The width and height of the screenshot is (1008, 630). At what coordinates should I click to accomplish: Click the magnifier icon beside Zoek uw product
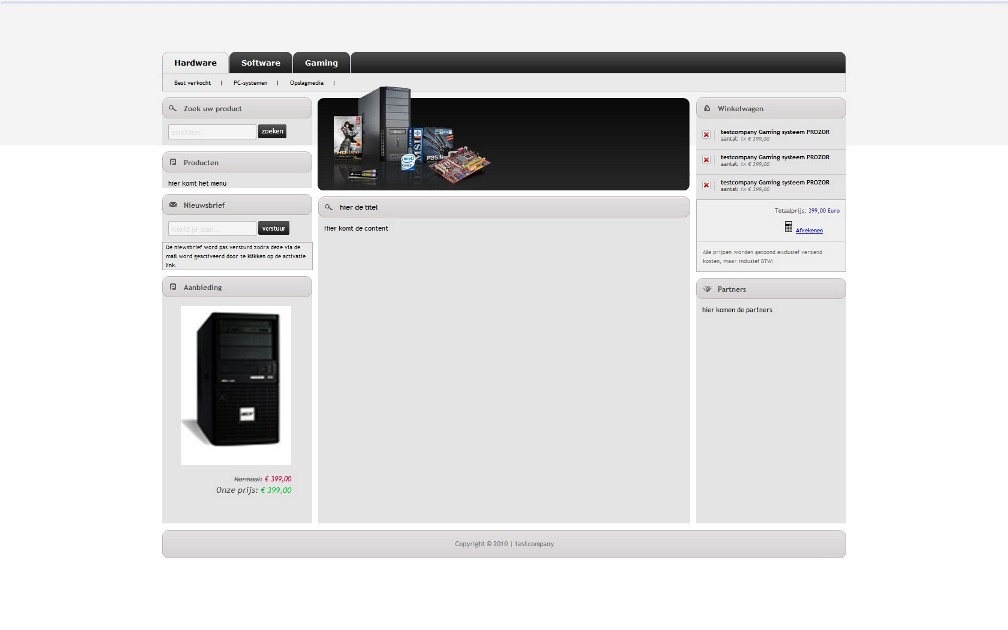point(172,108)
